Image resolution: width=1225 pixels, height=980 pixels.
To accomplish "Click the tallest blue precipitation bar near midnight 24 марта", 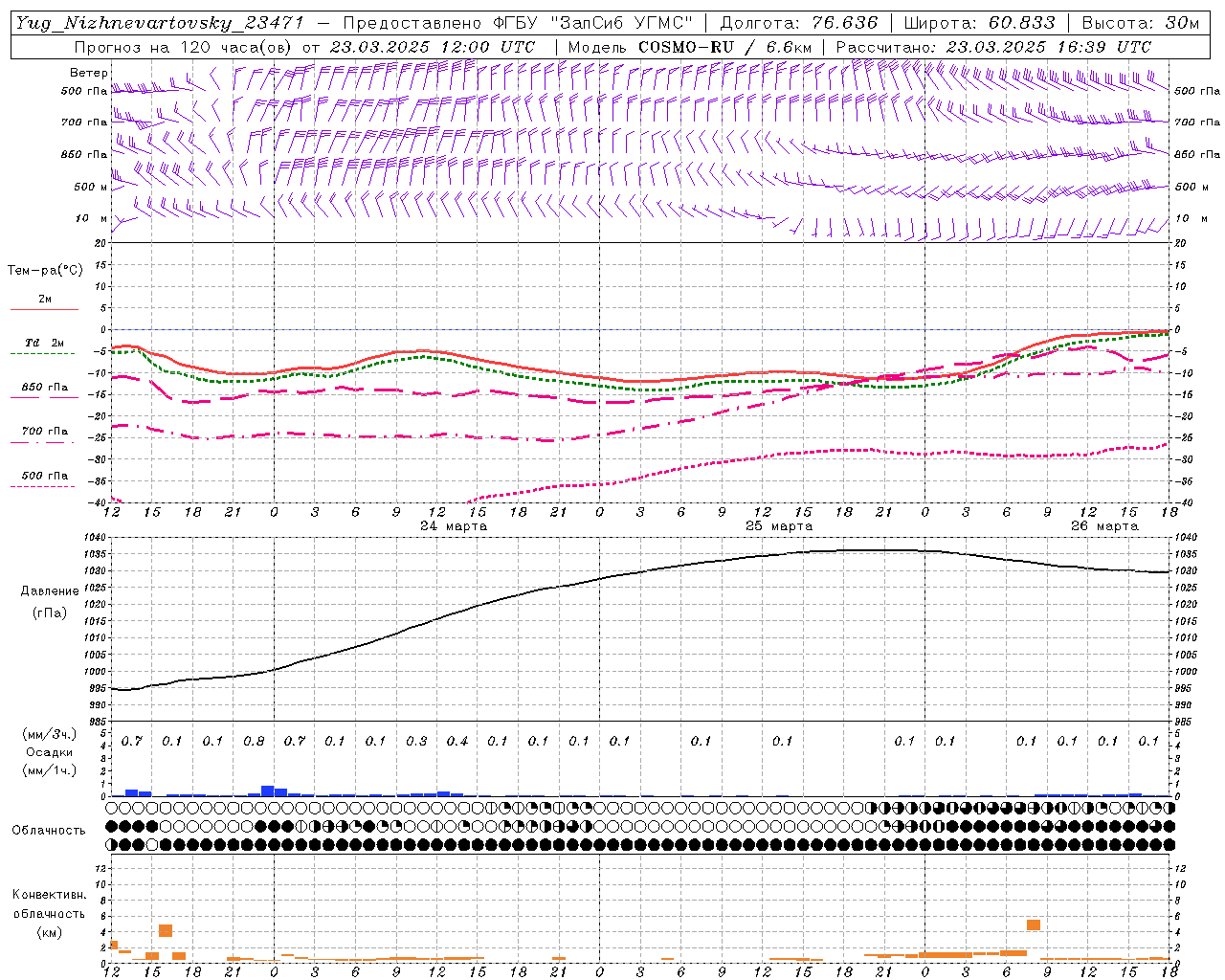I will [268, 791].
